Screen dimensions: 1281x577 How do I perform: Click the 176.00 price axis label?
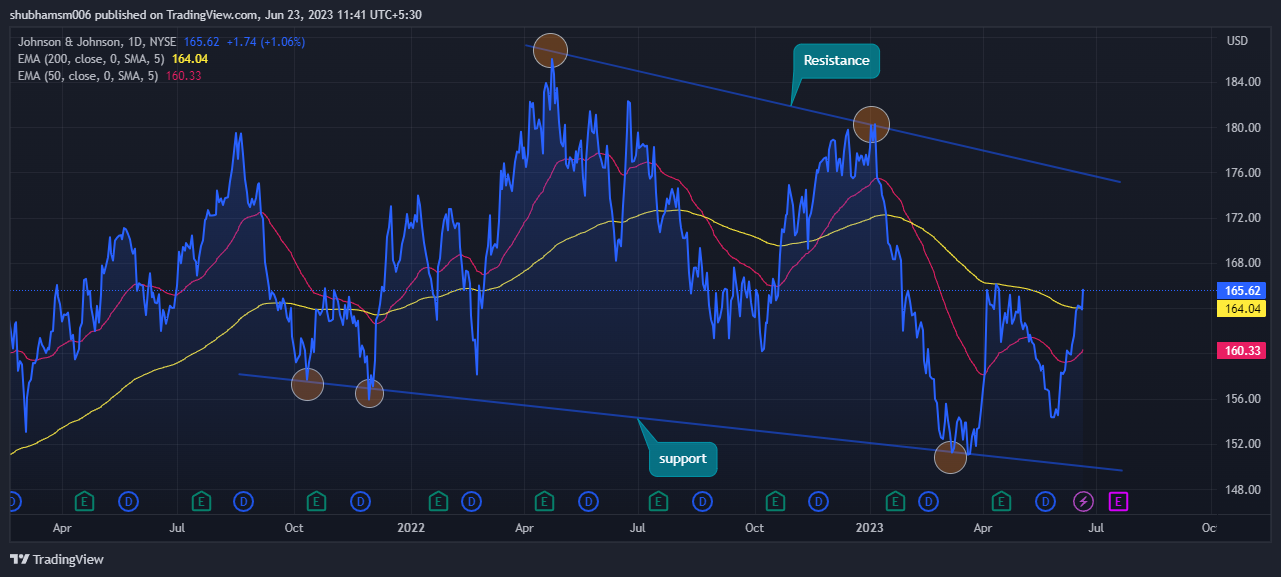click(1241, 173)
